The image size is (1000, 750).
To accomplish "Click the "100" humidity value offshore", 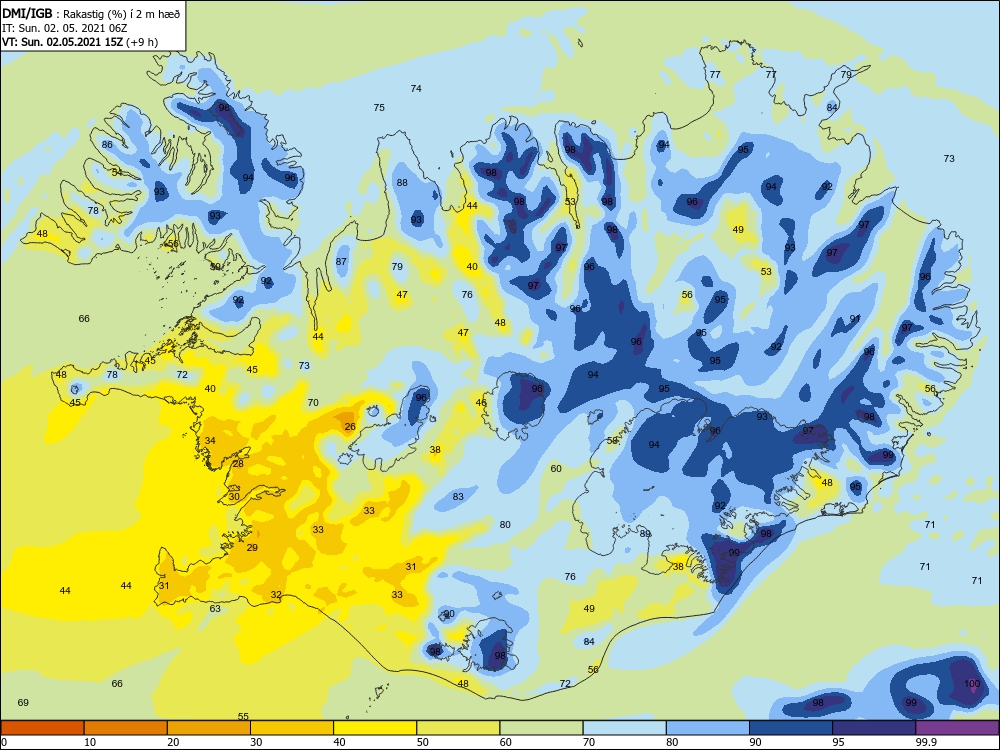I will pyautogui.click(x=972, y=684).
